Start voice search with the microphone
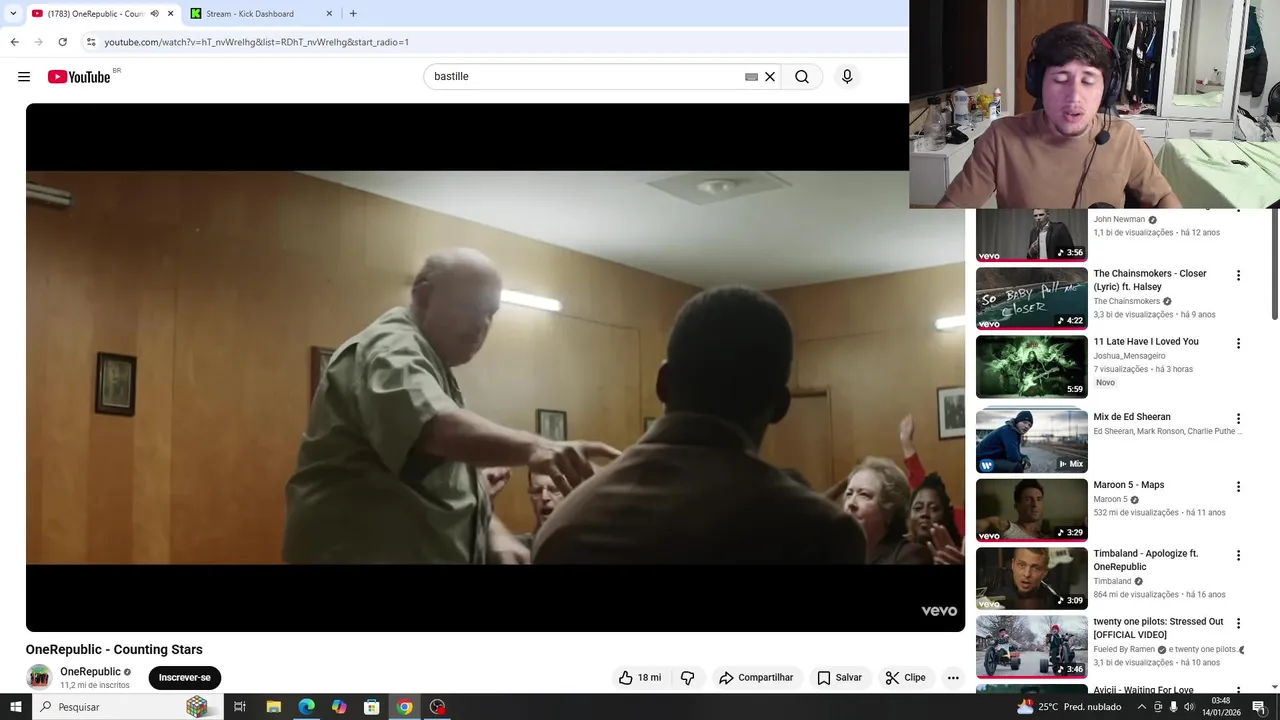Screen dimensions: 1280x720 pos(847,77)
